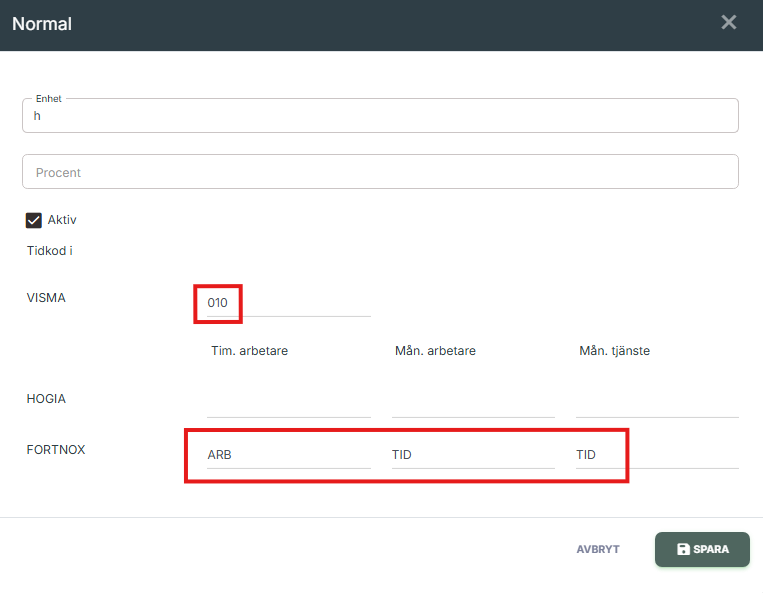
Task: Click the AVBRYT button
Action: 598,549
